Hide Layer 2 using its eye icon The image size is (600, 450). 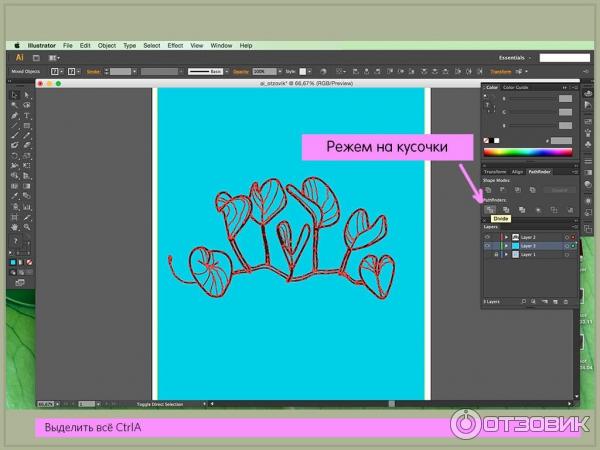click(x=487, y=237)
